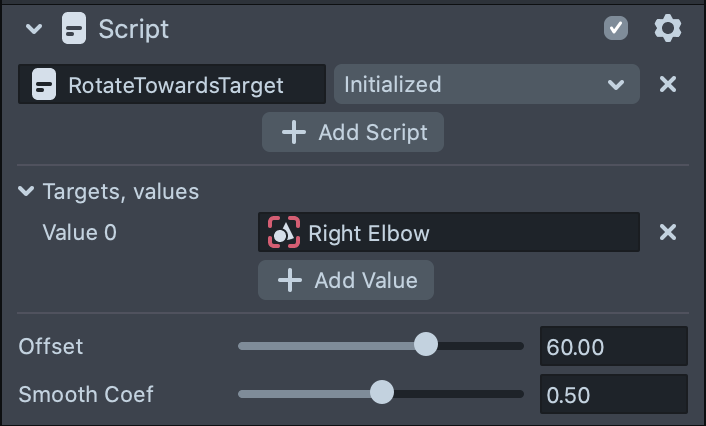Click the plus icon on Add Value

point(290,280)
